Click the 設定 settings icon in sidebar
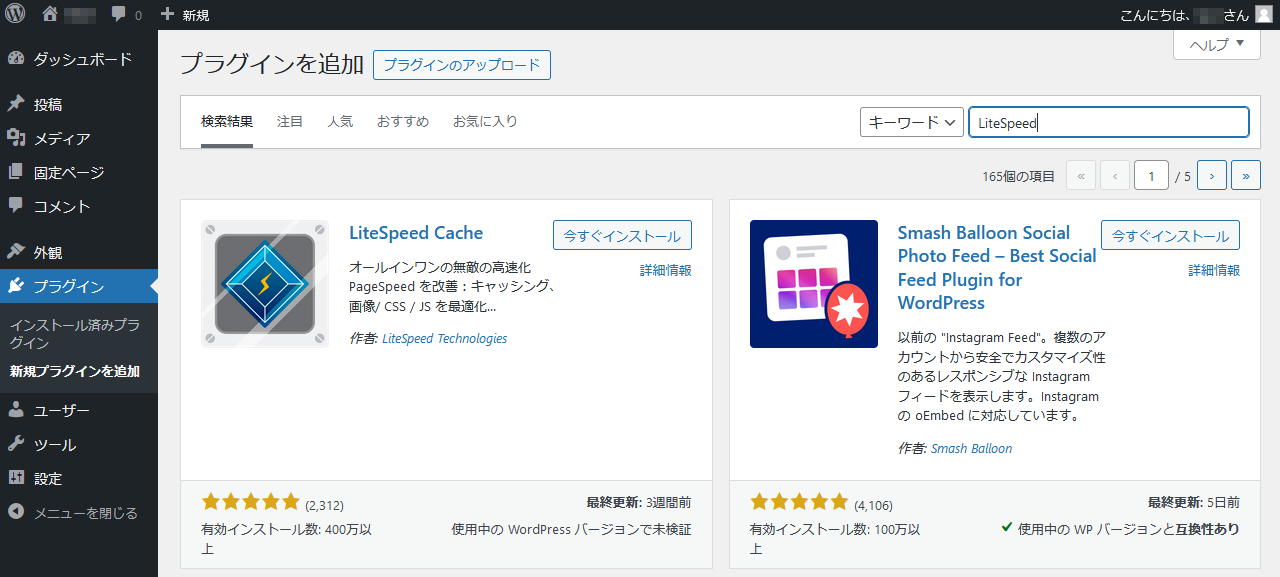The image size is (1280, 577). 15,478
